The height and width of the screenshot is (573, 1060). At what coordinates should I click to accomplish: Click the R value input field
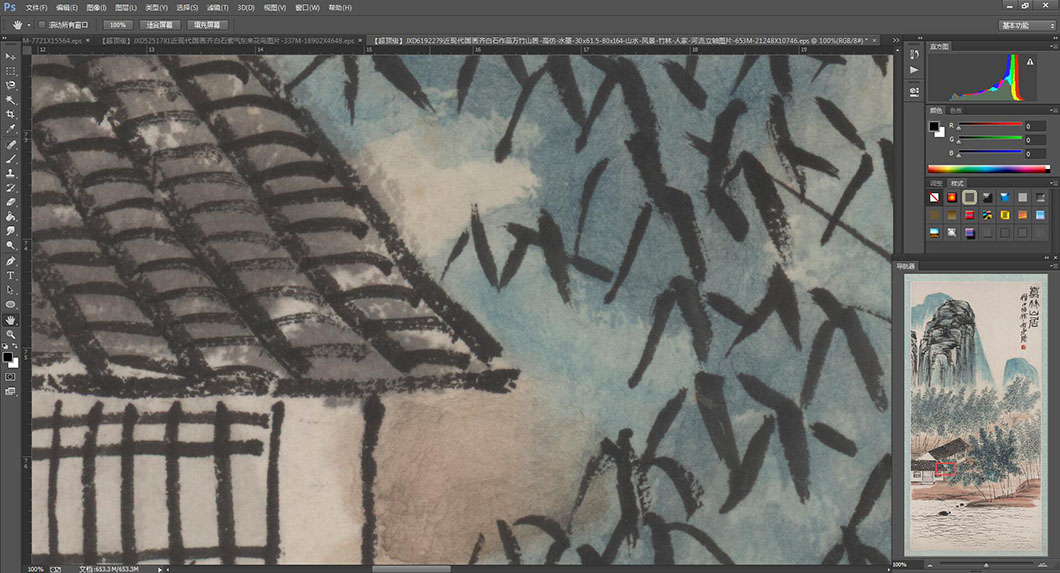coord(1036,126)
